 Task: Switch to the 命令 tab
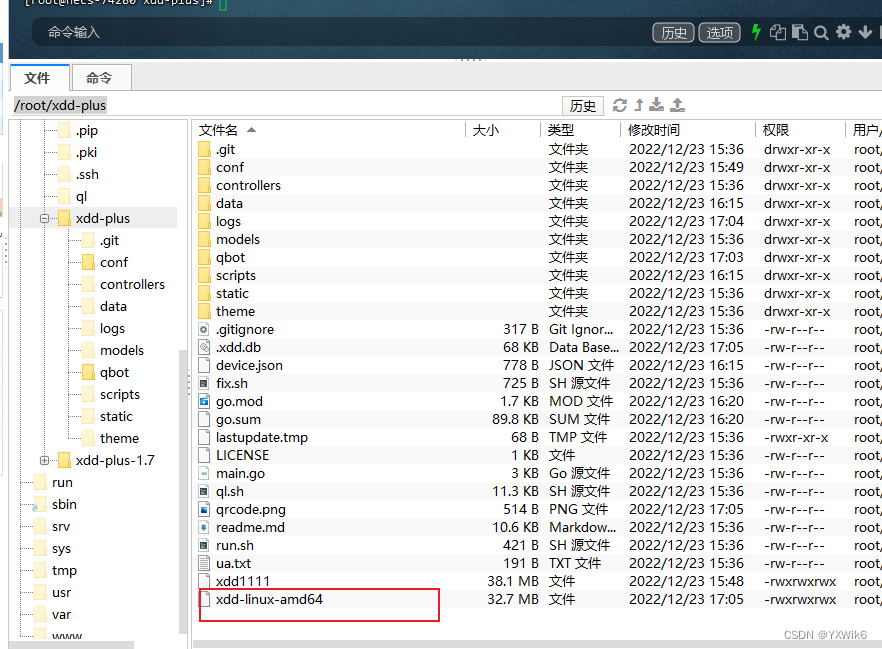[101, 78]
